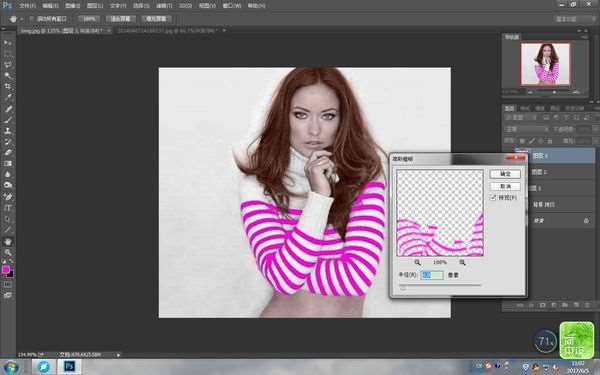Select the History Brush tool
600x375 pixels.
click(x=8, y=142)
